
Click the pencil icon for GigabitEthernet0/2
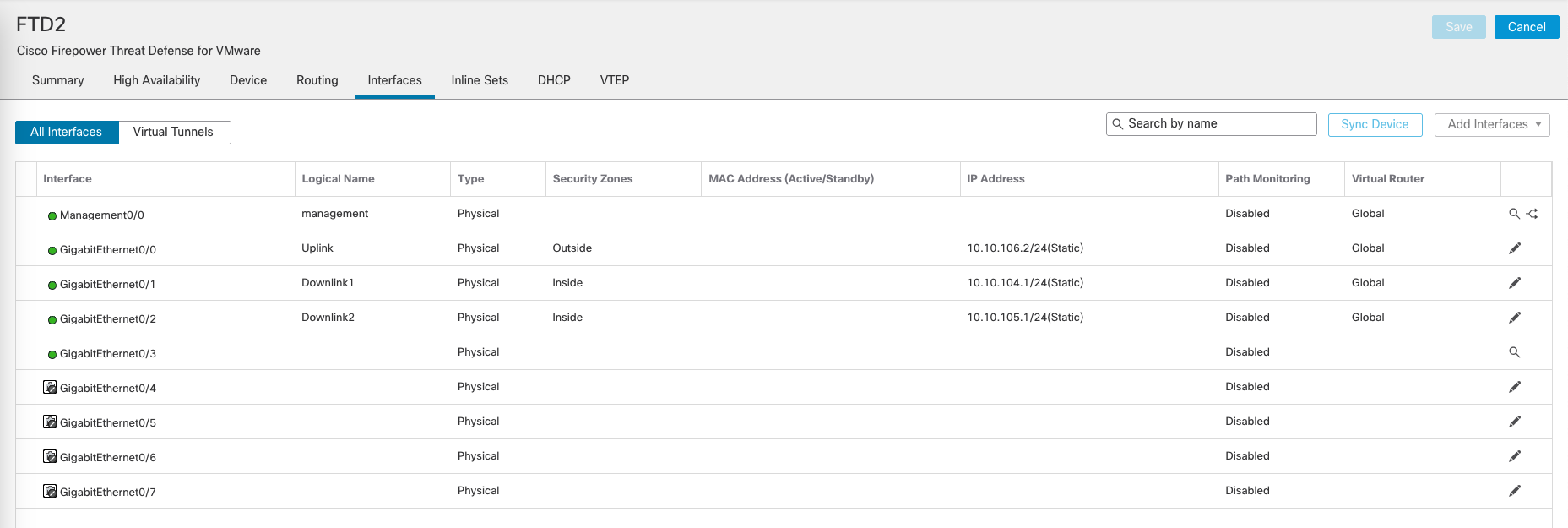coord(1514,318)
